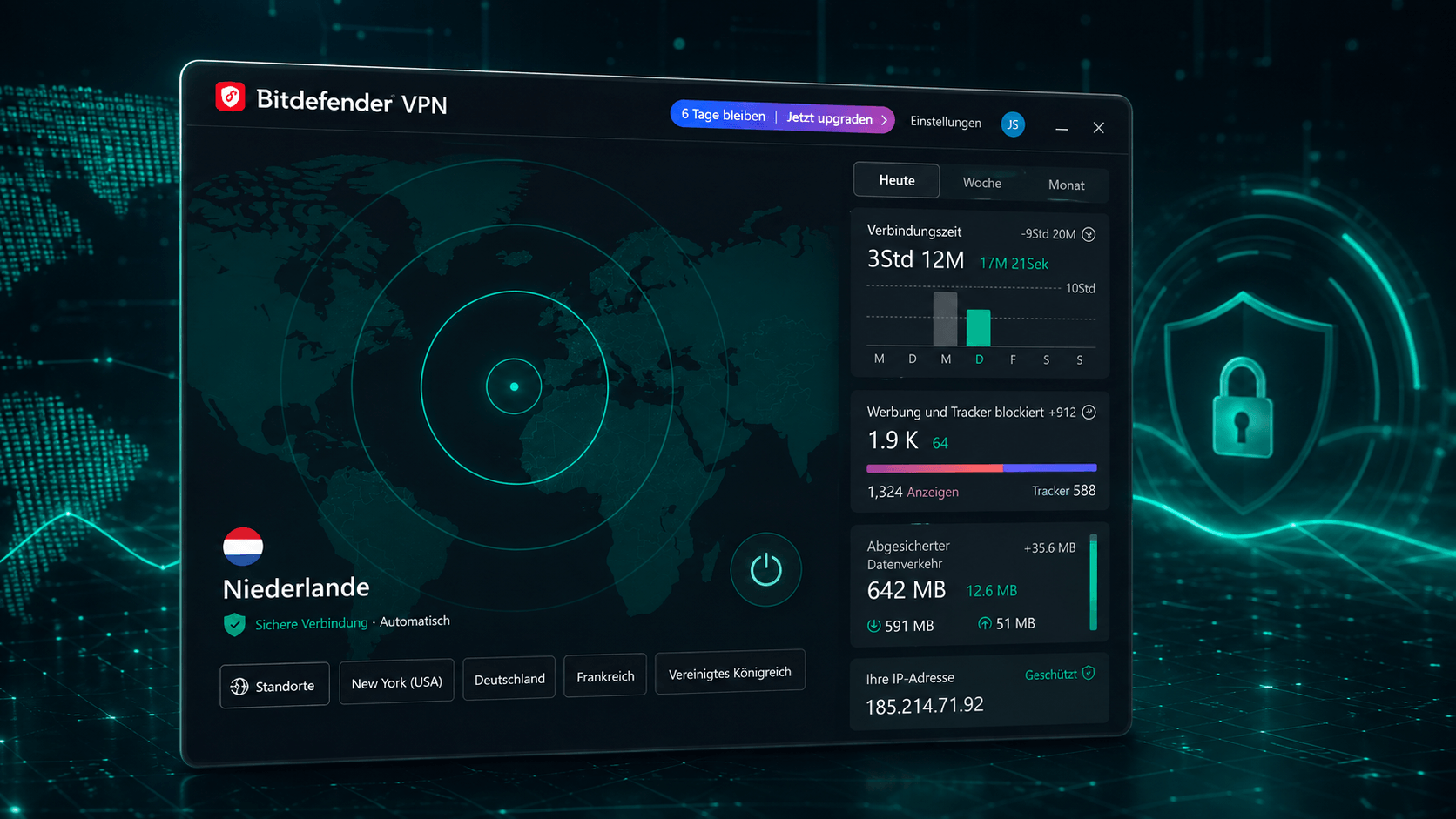Minimize the Bitdefender VPN window

pyautogui.click(x=1062, y=129)
